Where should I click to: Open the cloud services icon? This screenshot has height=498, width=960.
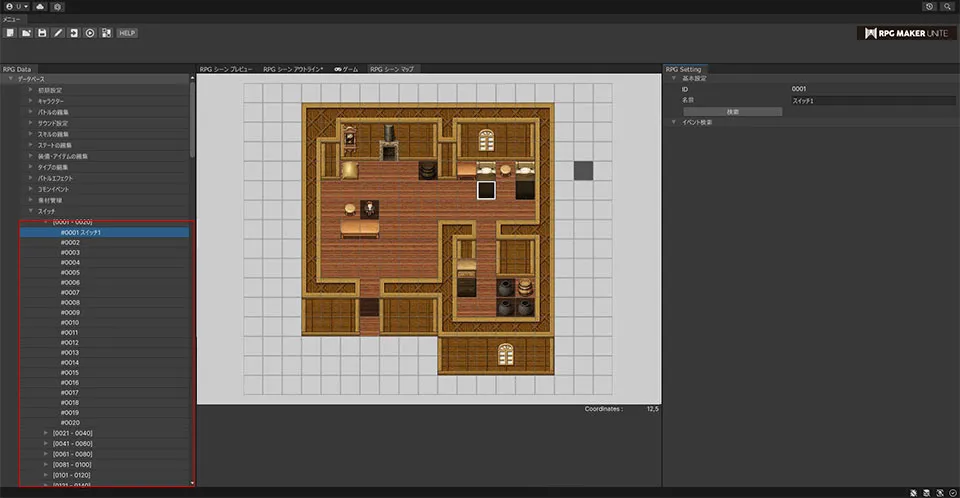(39, 6)
